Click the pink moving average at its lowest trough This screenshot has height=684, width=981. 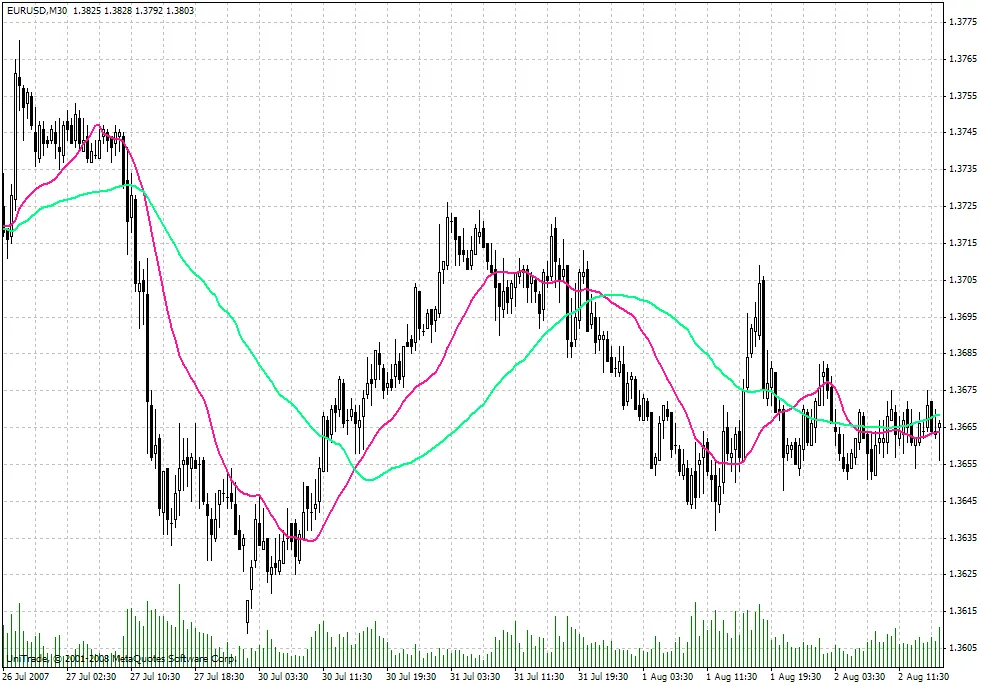310,540
